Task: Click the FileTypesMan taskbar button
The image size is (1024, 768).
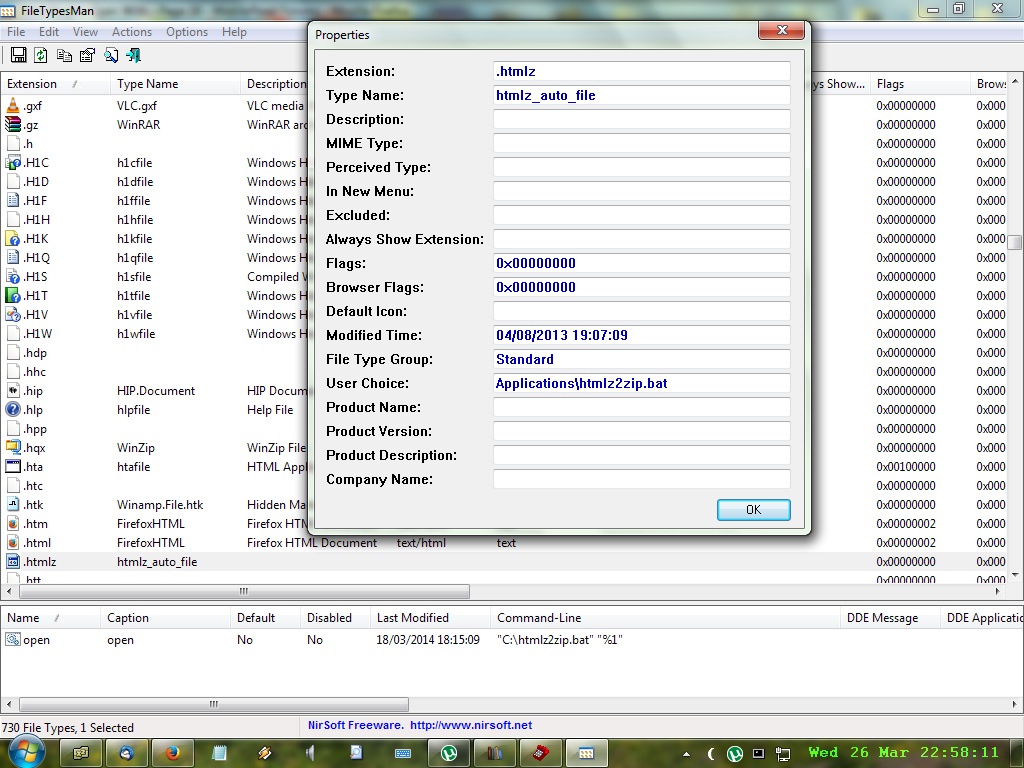Action: (586, 753)
